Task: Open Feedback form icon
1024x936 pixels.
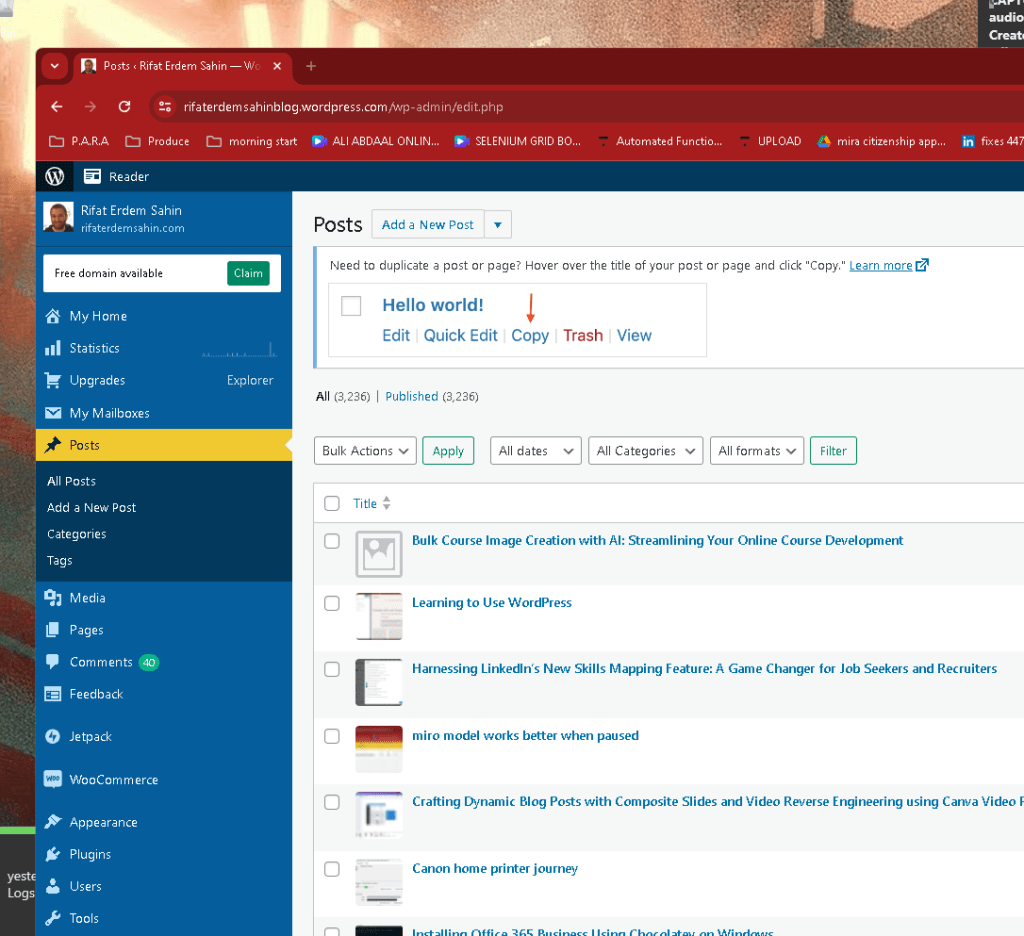Action: click(x=53, y=694)
